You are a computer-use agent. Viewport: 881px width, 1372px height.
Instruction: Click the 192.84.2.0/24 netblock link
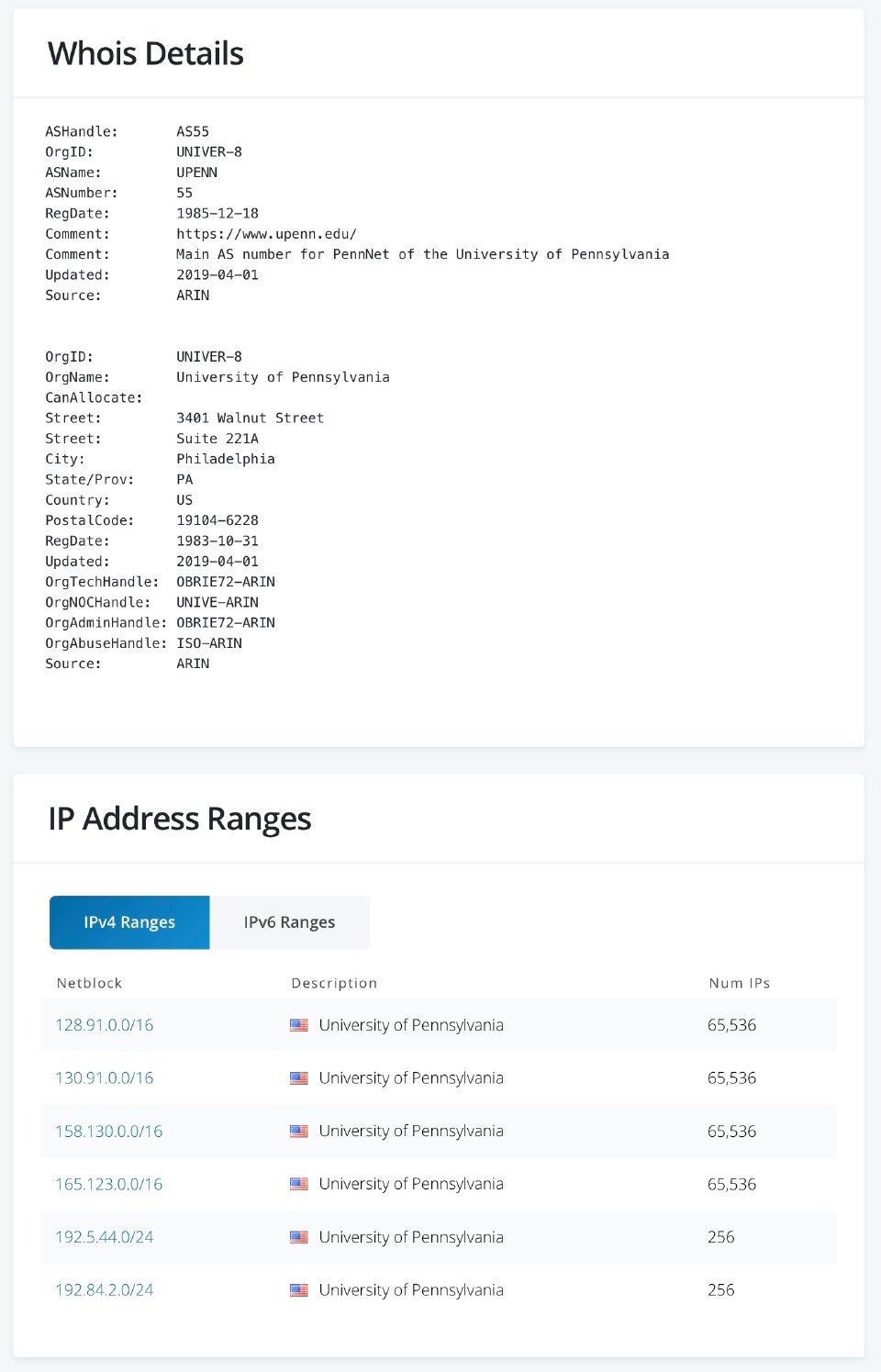point(105,1290)
